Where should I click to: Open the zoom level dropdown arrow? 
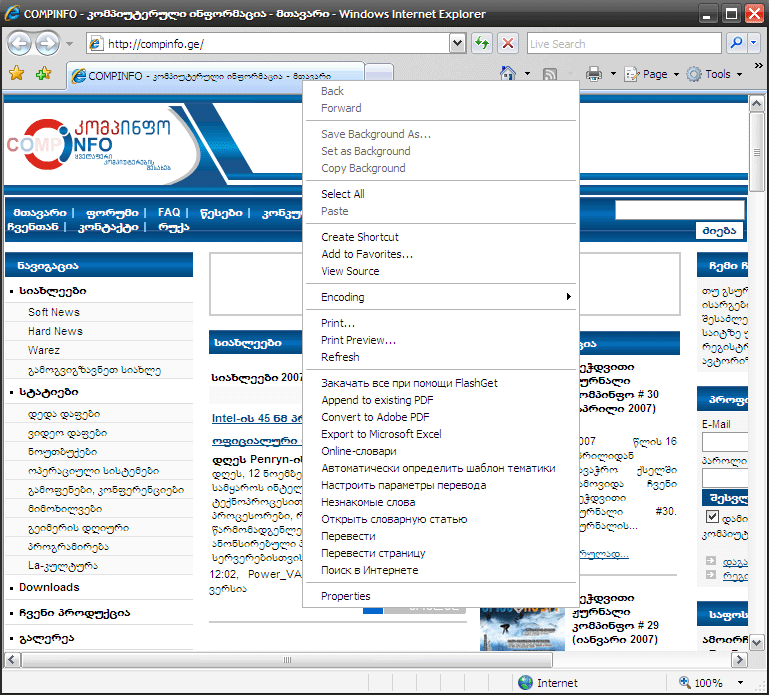(740, 682)
